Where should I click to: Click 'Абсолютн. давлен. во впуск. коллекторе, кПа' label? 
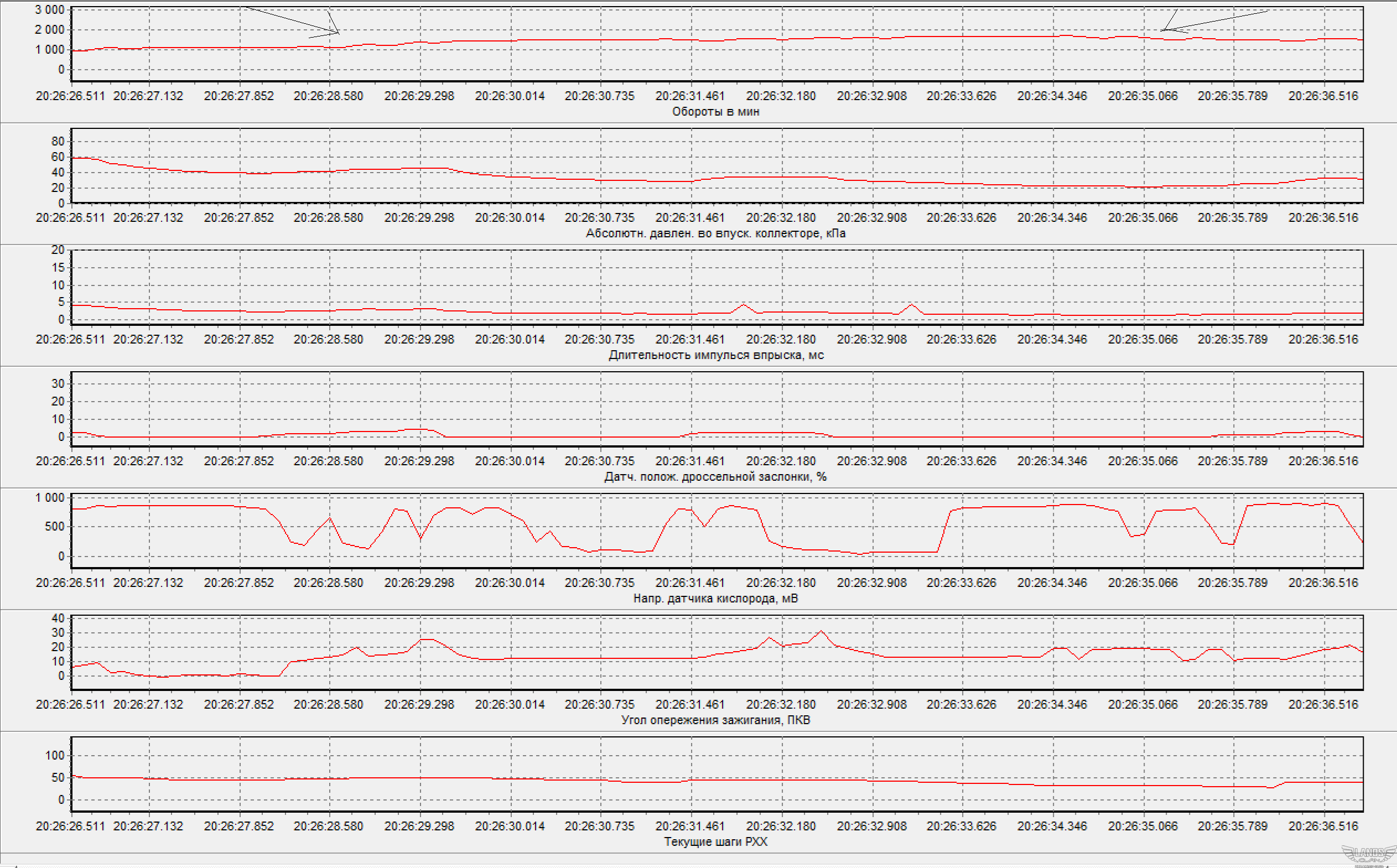(715, 233)
